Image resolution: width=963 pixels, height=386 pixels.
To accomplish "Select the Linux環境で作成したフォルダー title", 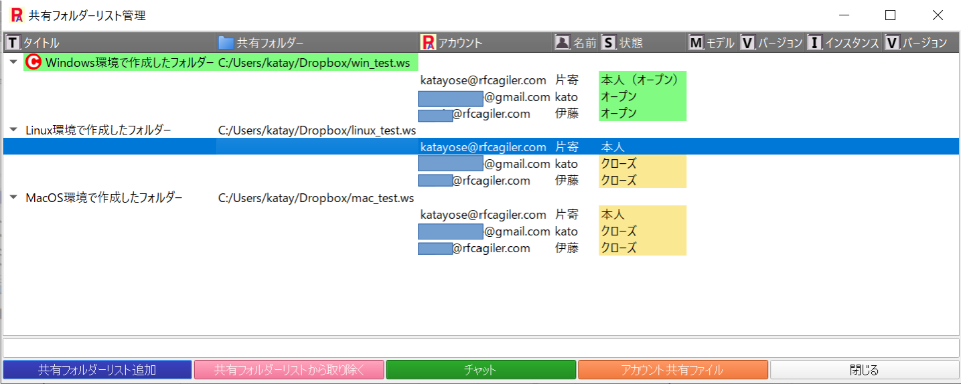I will click(98, 130).
